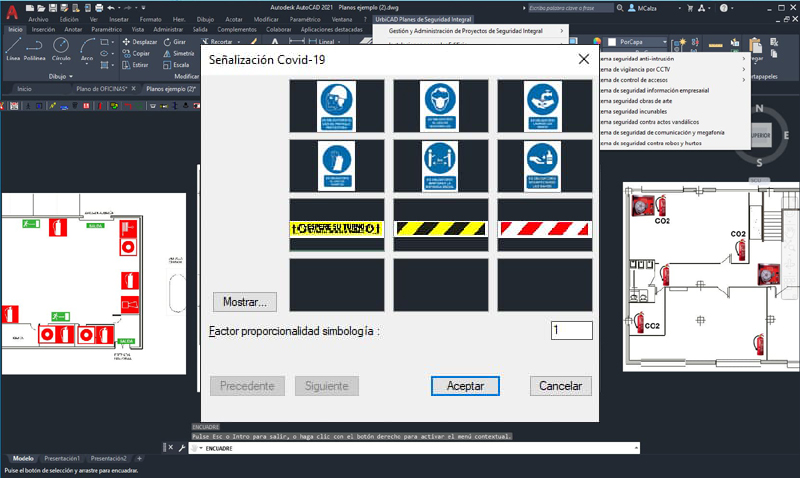Select the Polilínea tool
800x478 pixels.
pyautogui.click(x=34, y=49)
